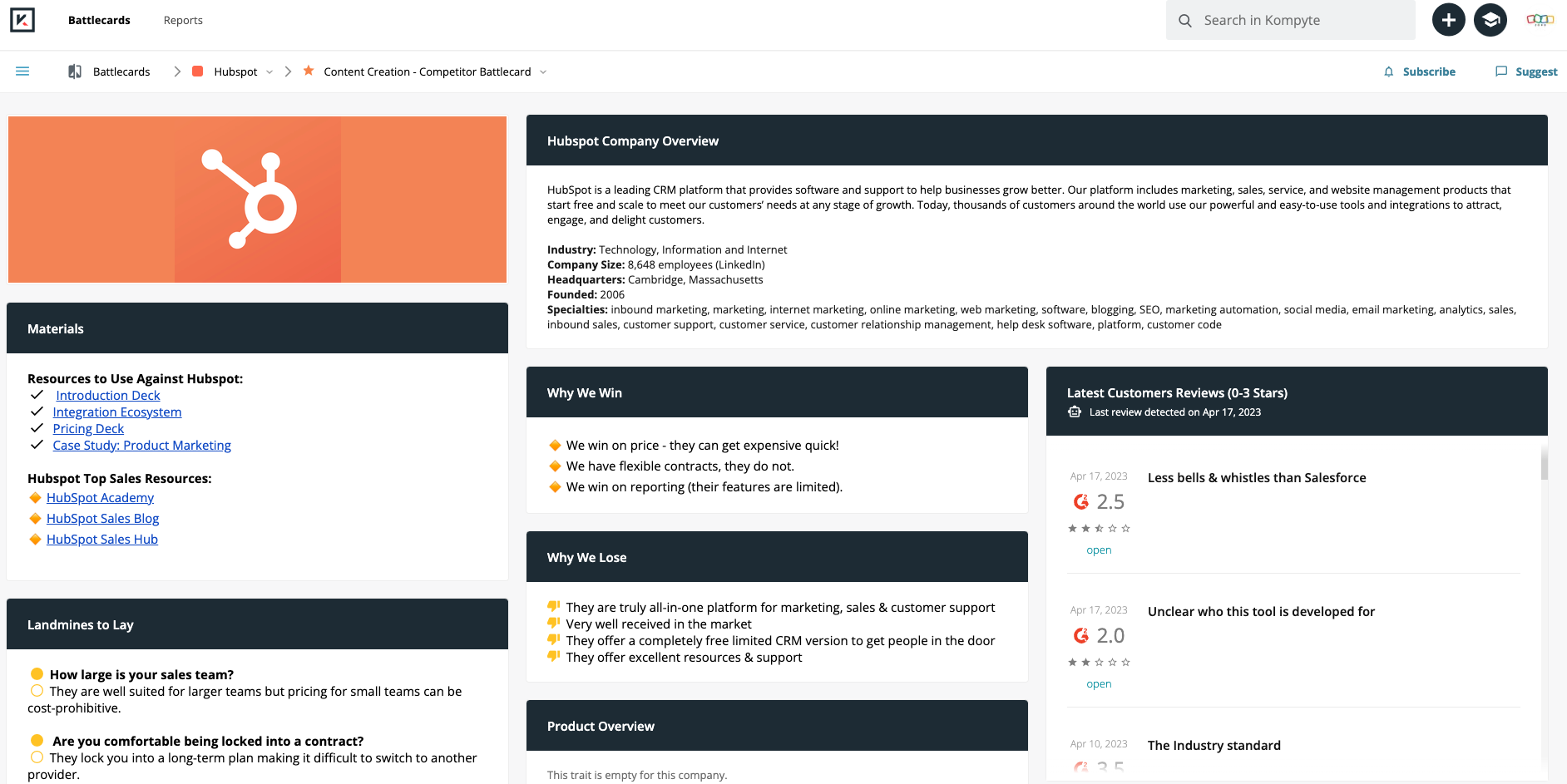Click the HubSpot logo banner image
The image size is (1567, 784).
[257, 200]
